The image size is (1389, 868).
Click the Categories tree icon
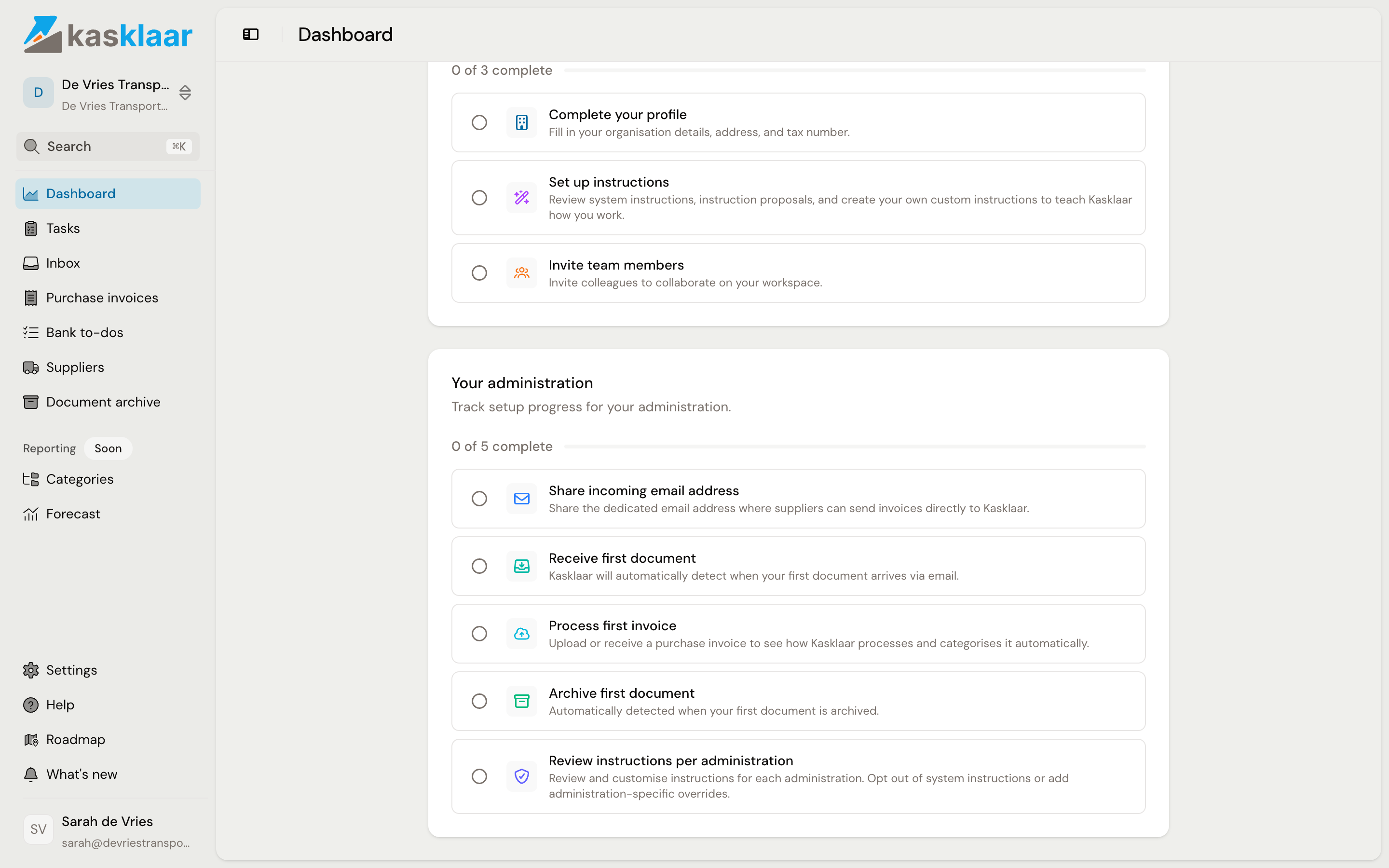click(31, 479)
